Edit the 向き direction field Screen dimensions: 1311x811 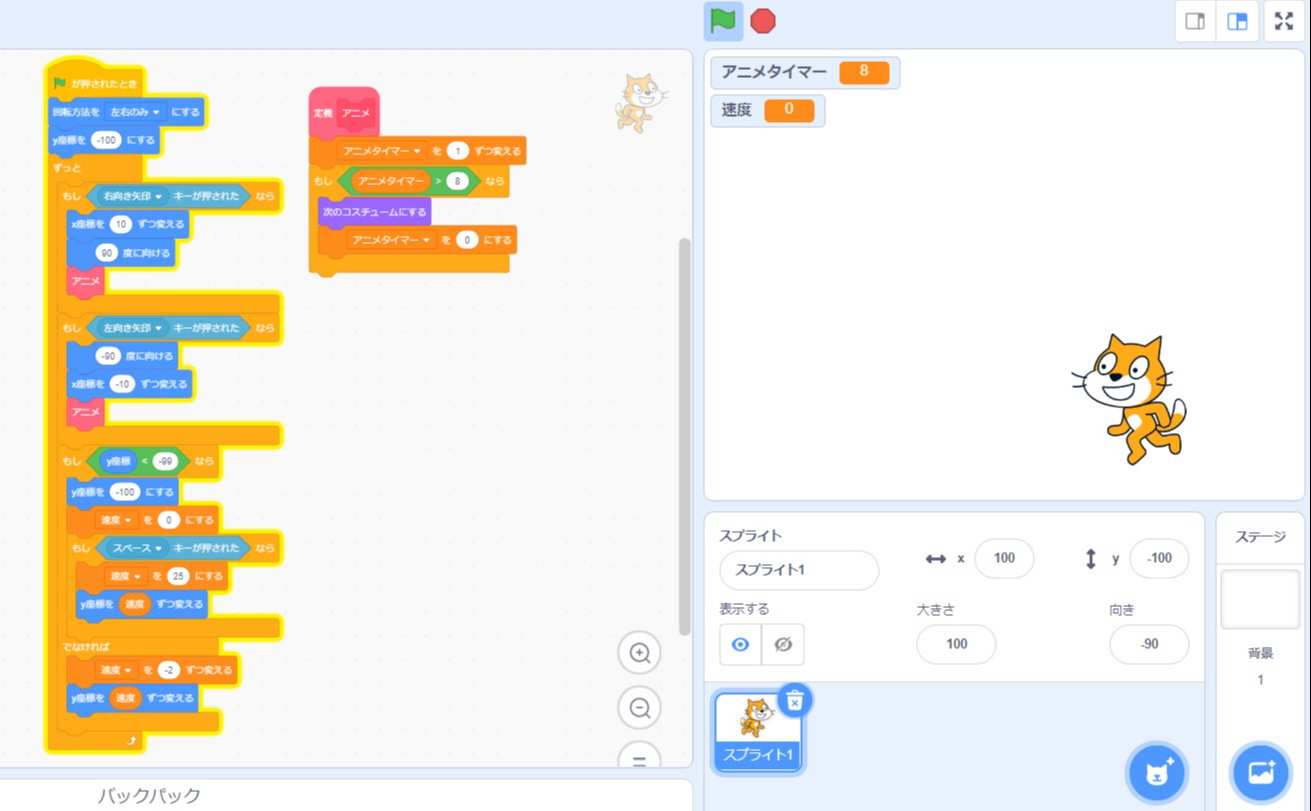click(x=1149, y=644)
